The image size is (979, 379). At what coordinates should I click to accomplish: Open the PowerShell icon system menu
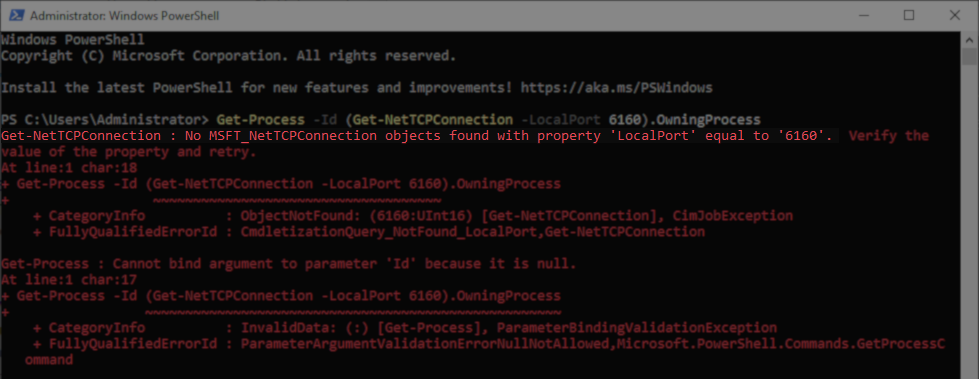pyautogui.click(x=16, y=15)
